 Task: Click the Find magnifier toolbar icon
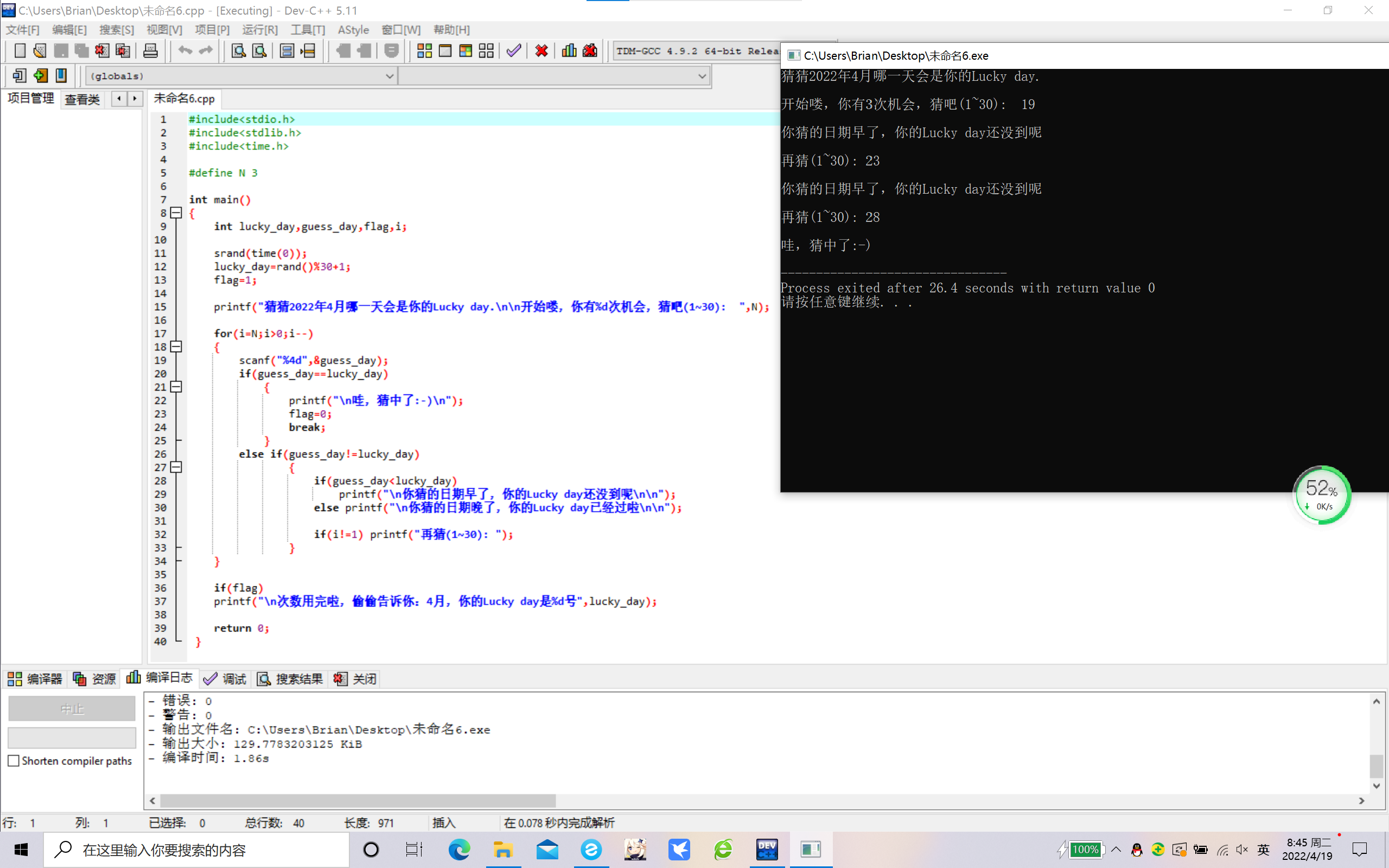tap(238, 51)
